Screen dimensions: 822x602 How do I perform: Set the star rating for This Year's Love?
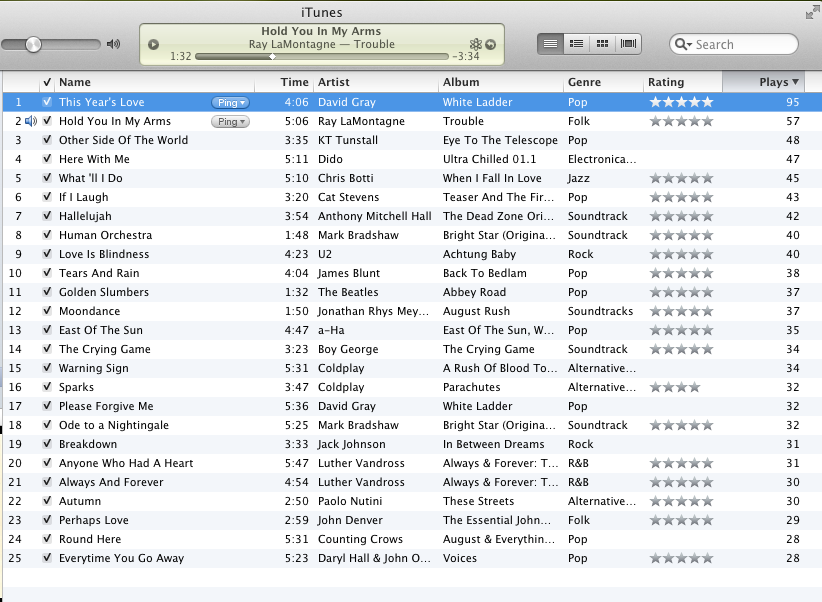pyautogui.click(x=682, y=102)
